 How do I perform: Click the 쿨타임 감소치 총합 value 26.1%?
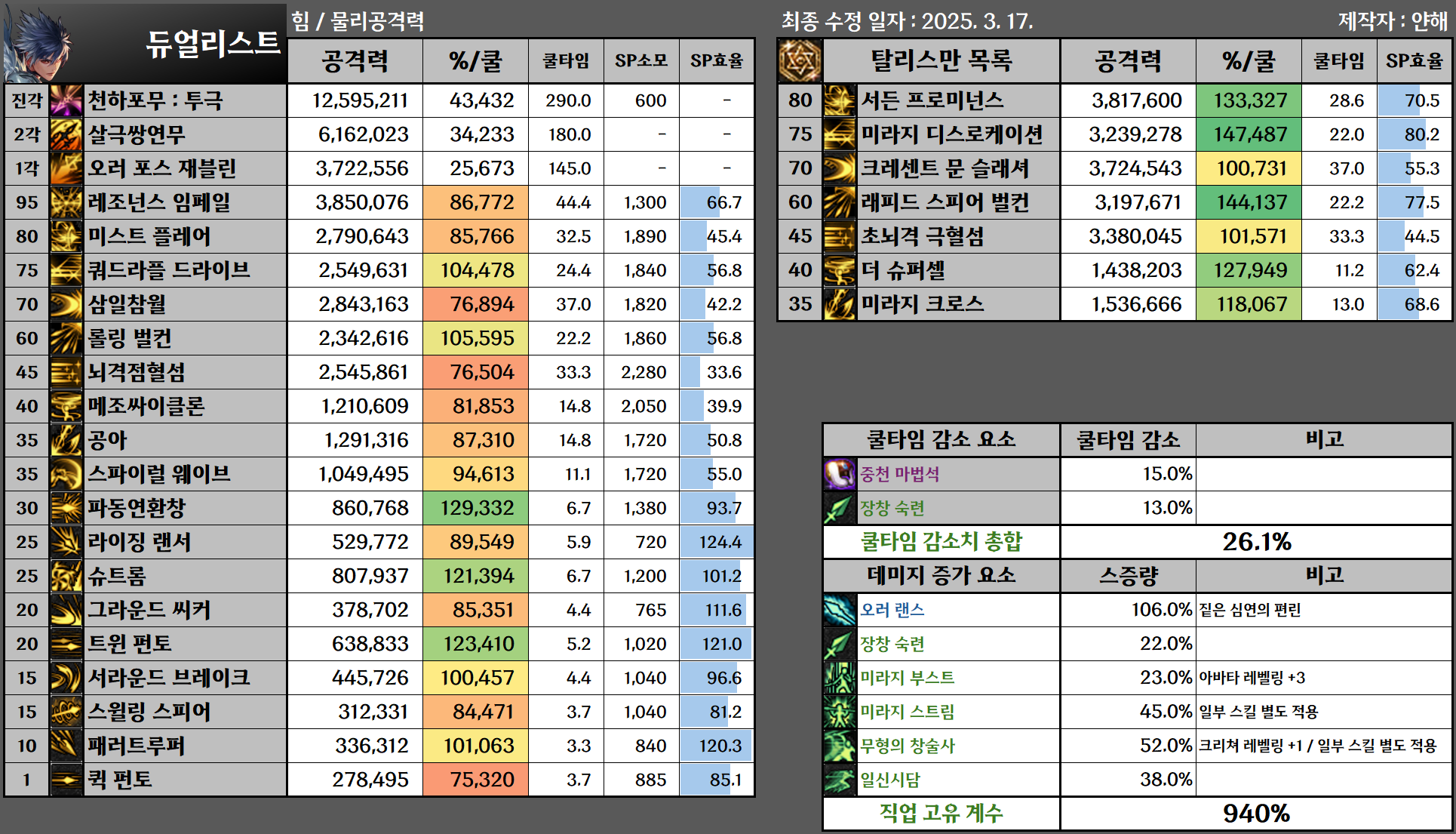[x=1256, y=542]
